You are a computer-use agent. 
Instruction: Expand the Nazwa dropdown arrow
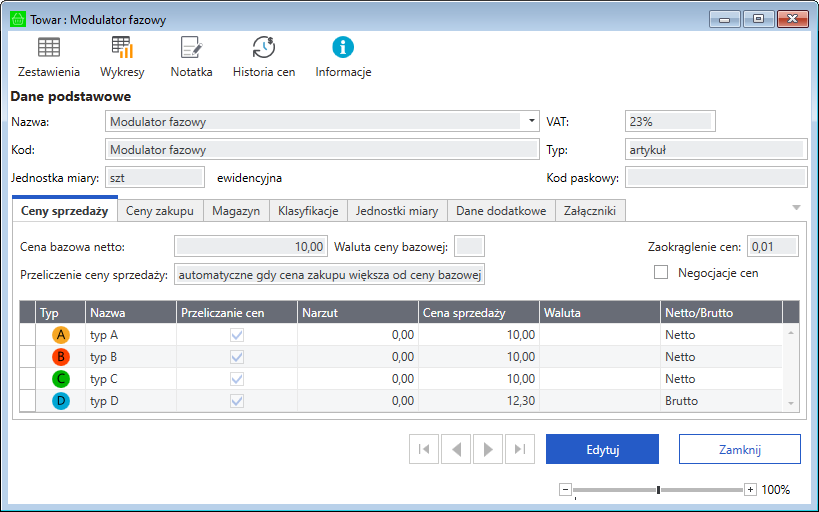point(530,121)
